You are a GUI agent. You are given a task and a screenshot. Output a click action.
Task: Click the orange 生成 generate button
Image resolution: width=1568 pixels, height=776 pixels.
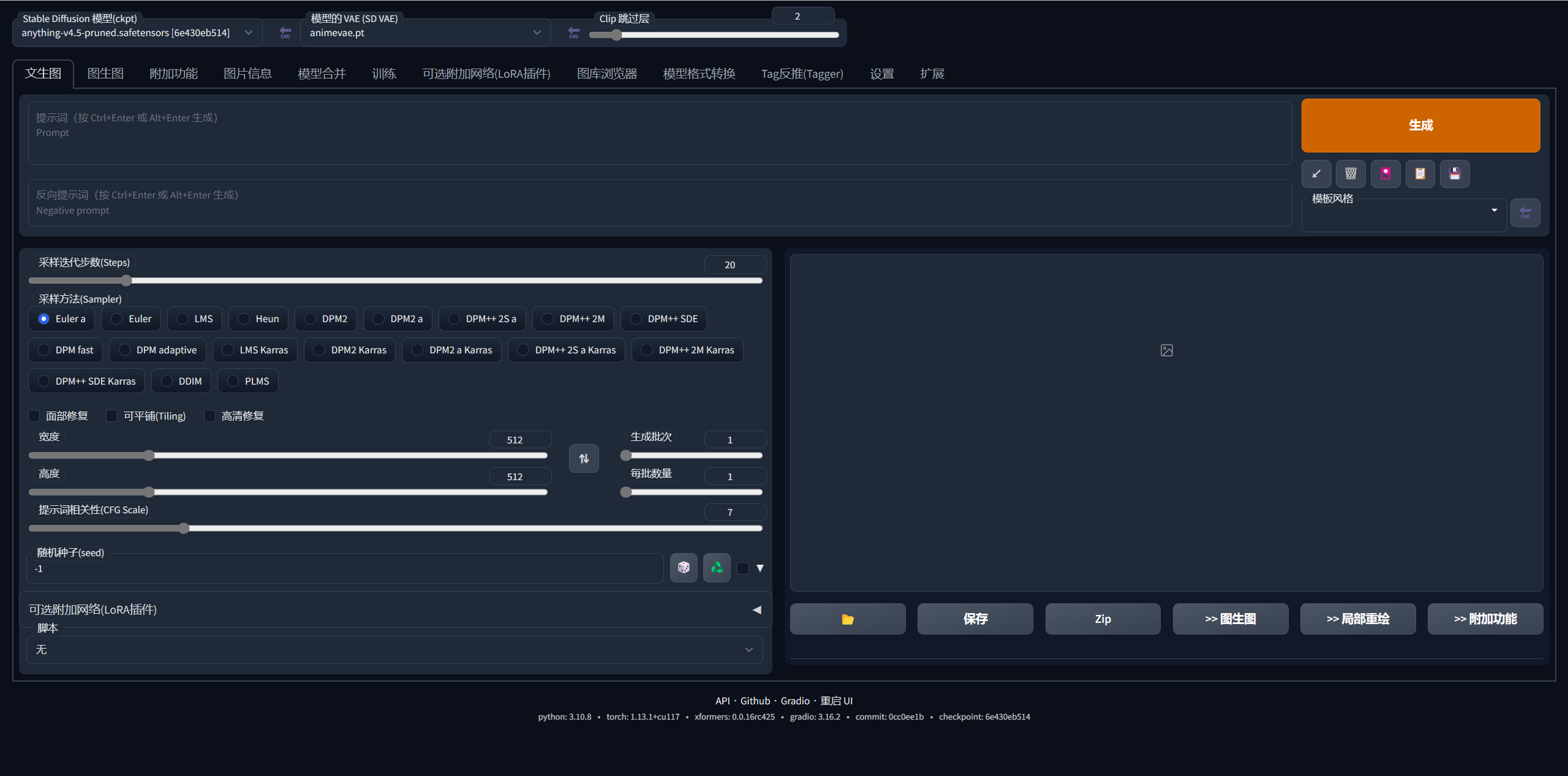pyautogui.click(x=1420, y=126)
